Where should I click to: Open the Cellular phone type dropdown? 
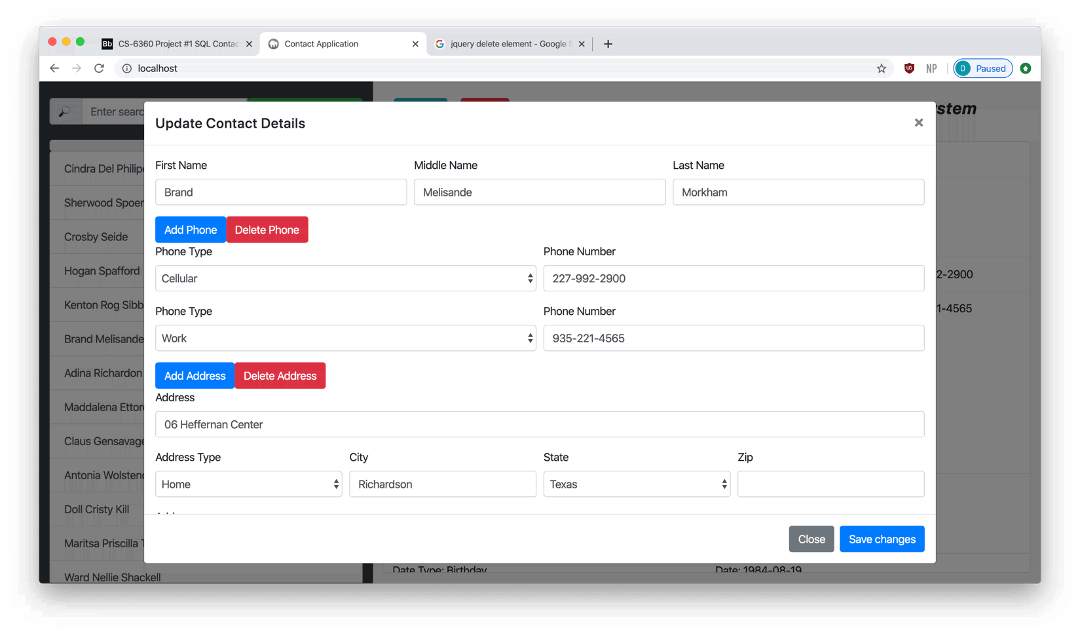[x=345, y=278]
